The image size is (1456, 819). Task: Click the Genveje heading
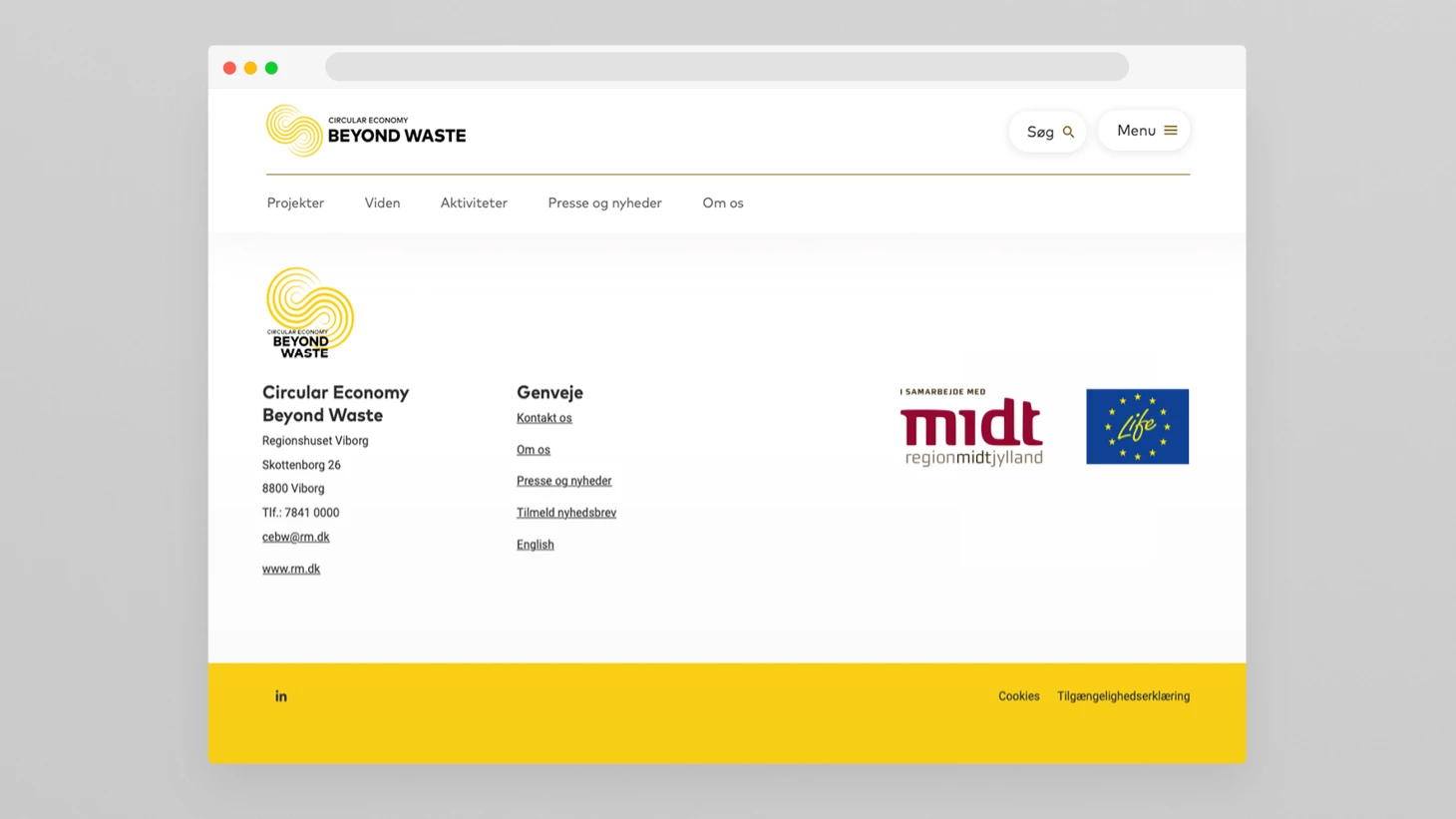[549, 392]
